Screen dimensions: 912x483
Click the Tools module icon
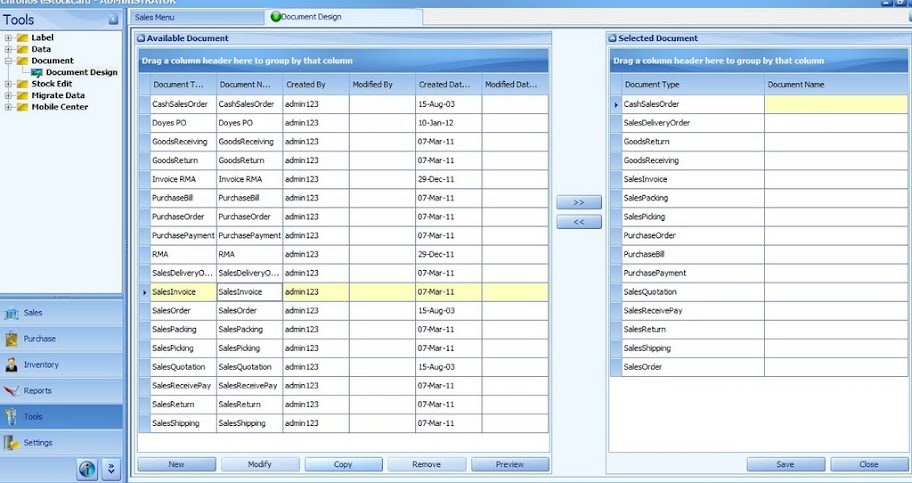12,417
